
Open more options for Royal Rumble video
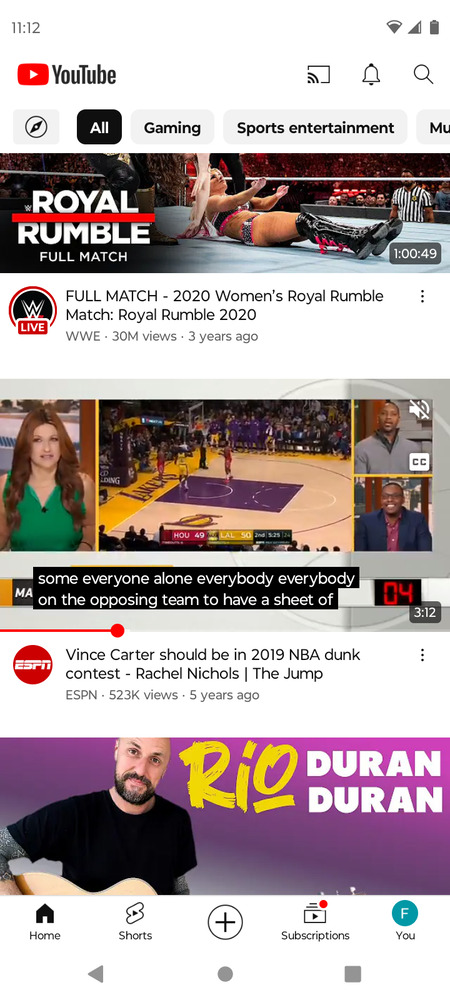[x=422, y=297]
